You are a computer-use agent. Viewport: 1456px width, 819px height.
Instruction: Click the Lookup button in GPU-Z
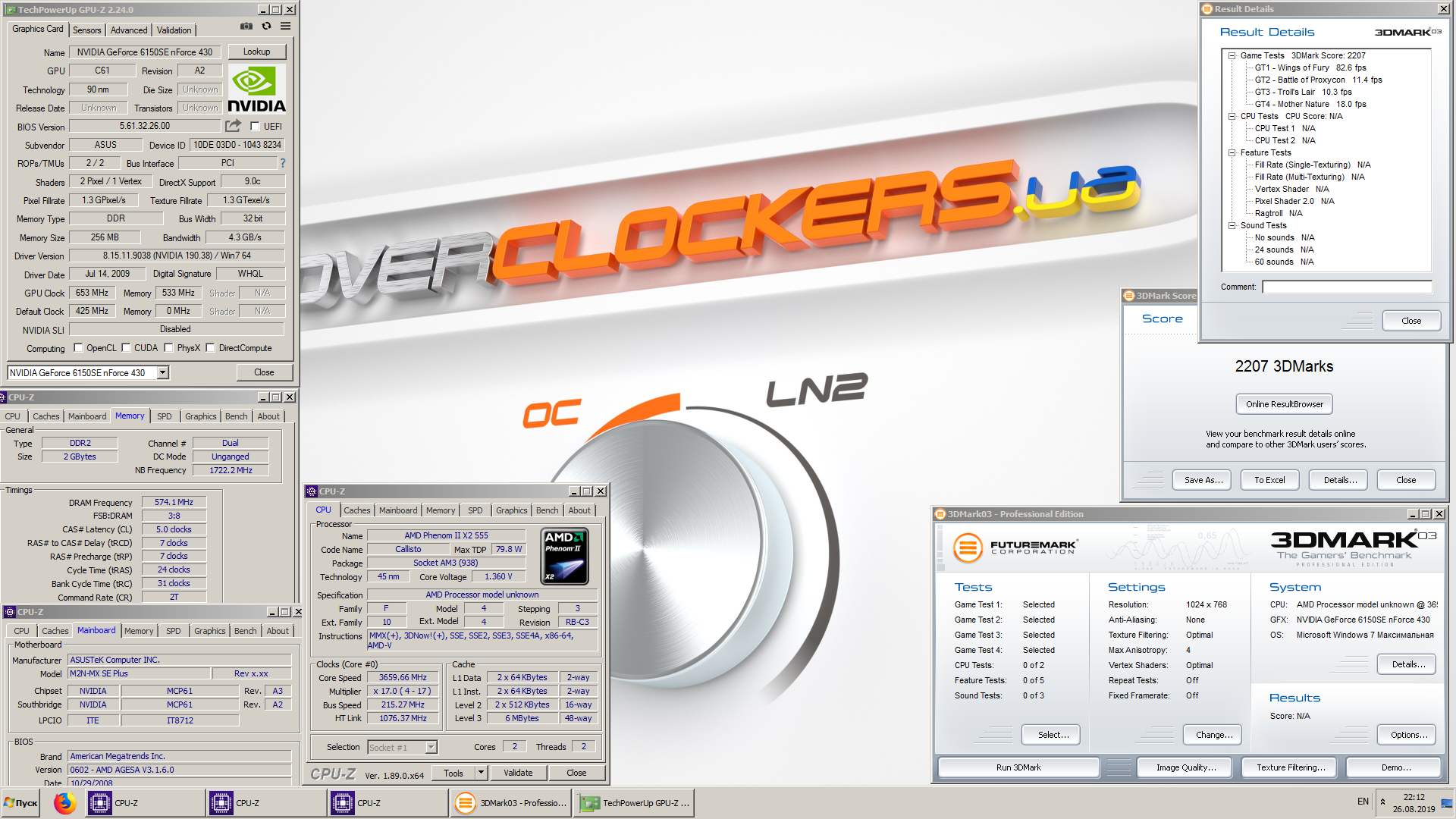(x=257, y=52)
